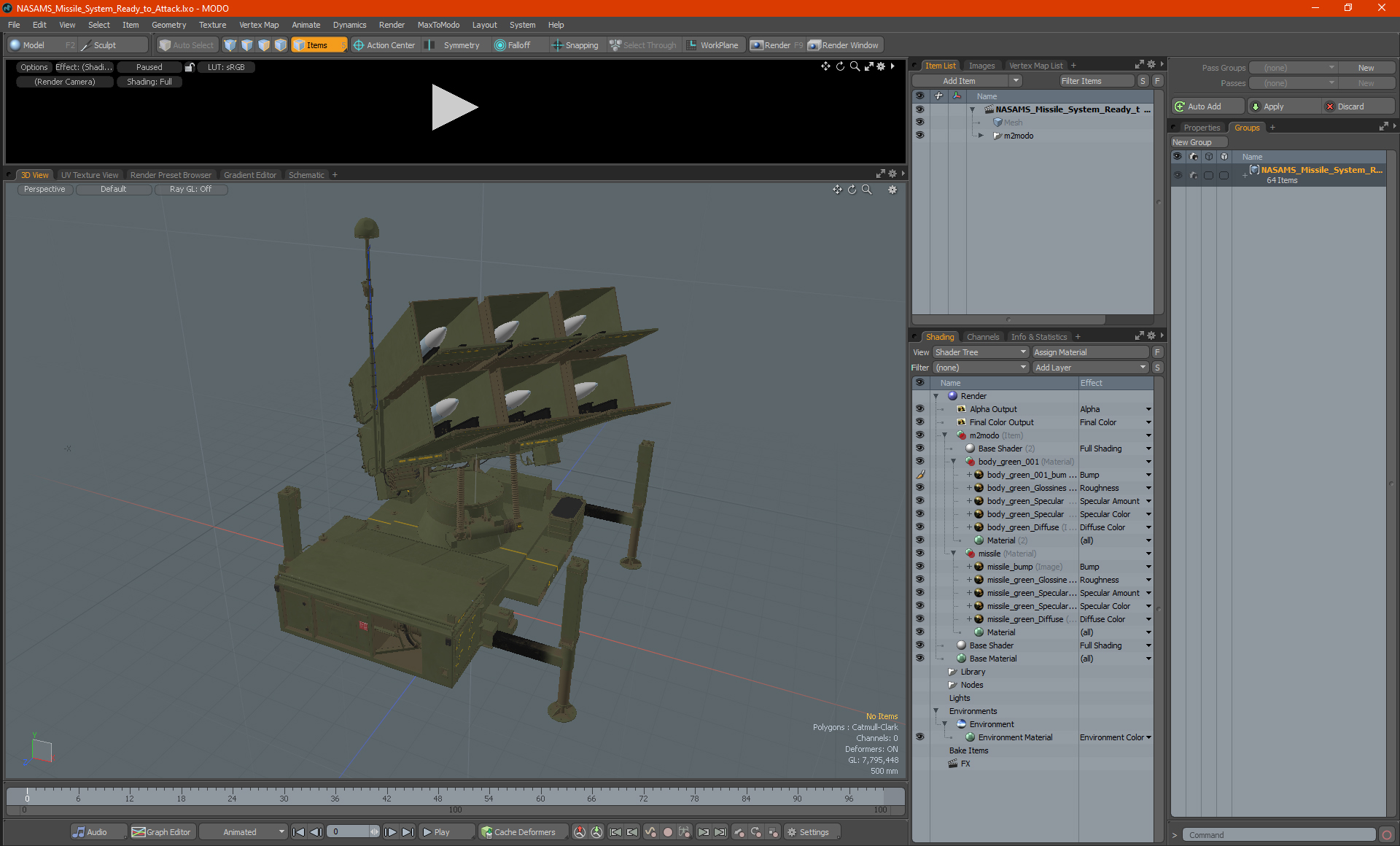
Task: Open the Add Item dropdown
Action: coord(967,81)
